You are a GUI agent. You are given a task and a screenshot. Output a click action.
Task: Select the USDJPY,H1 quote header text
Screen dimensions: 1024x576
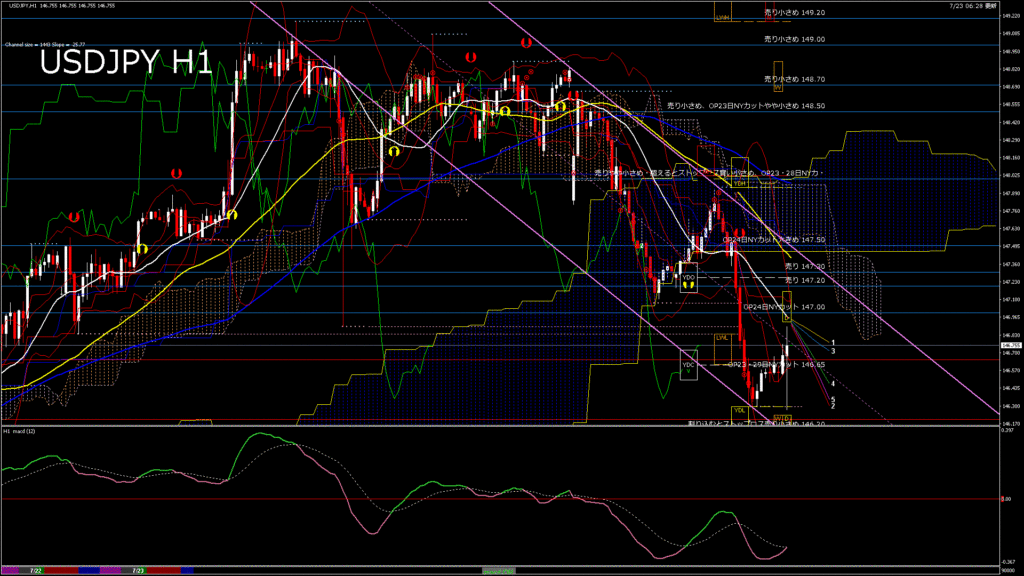(x=62, y=5)
